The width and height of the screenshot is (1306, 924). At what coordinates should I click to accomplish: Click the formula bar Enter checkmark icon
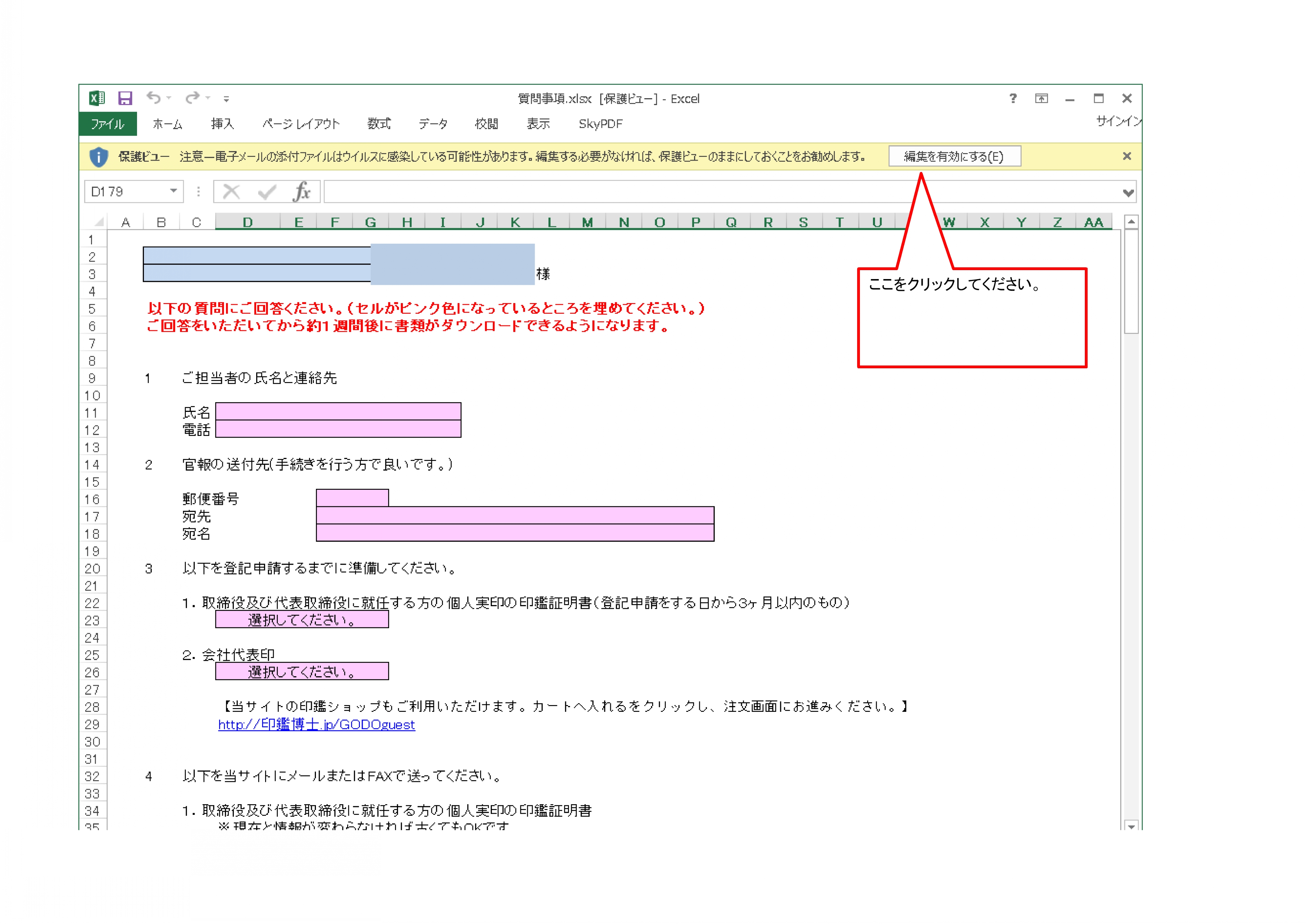[266, 192]
